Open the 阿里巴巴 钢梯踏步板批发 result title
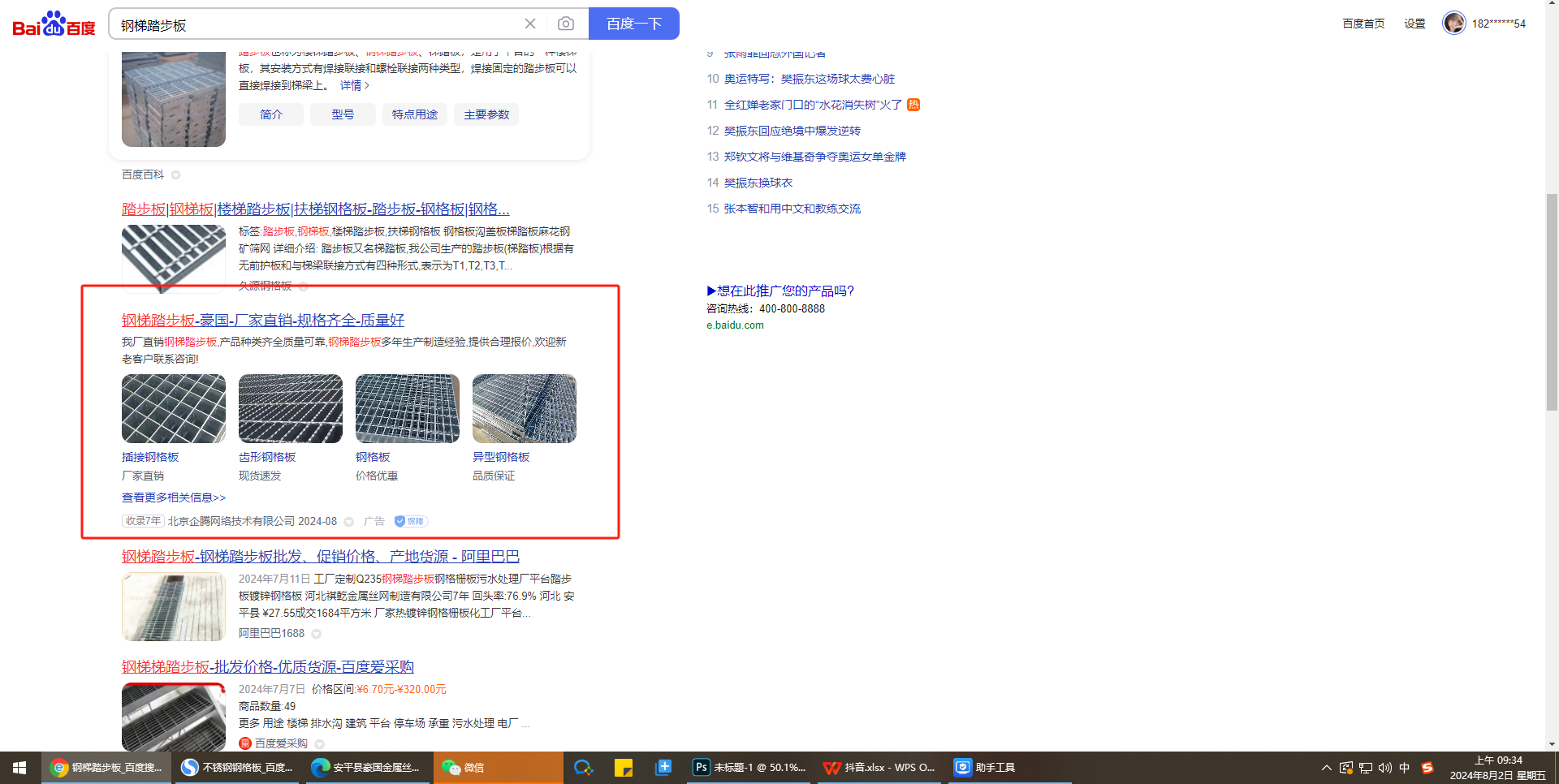The image size is (1559, 784). (321, 557)
